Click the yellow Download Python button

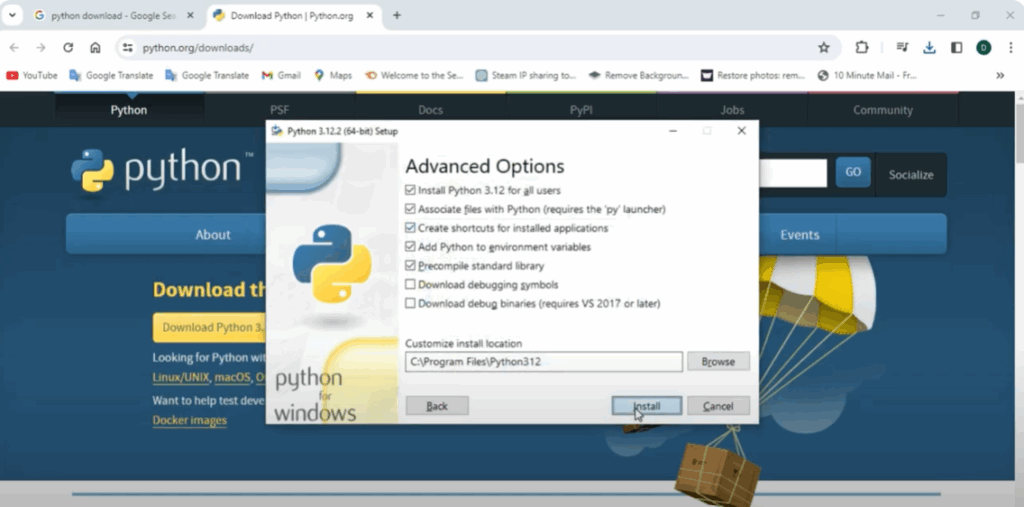(210, 327)
